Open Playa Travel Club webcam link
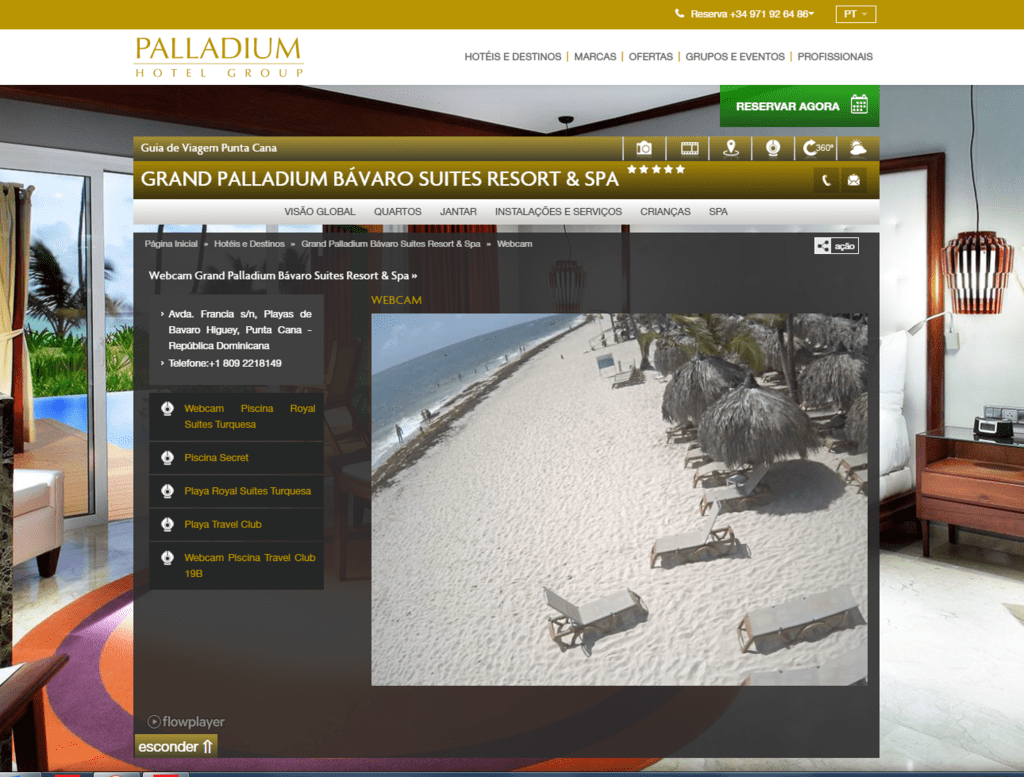1024x777 pixels. coord(223,524)
